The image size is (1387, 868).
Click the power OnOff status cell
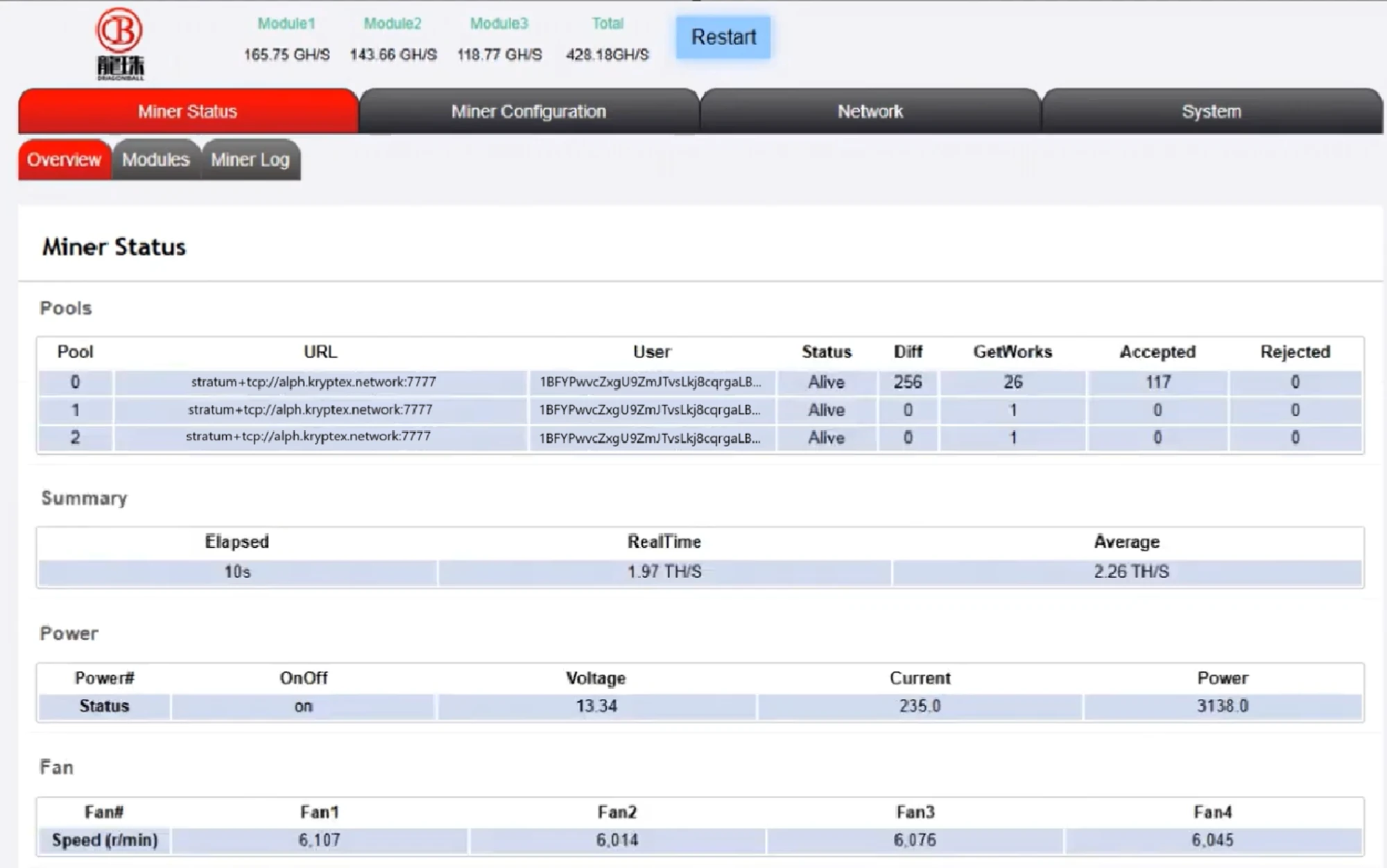[x=303, y=706]
